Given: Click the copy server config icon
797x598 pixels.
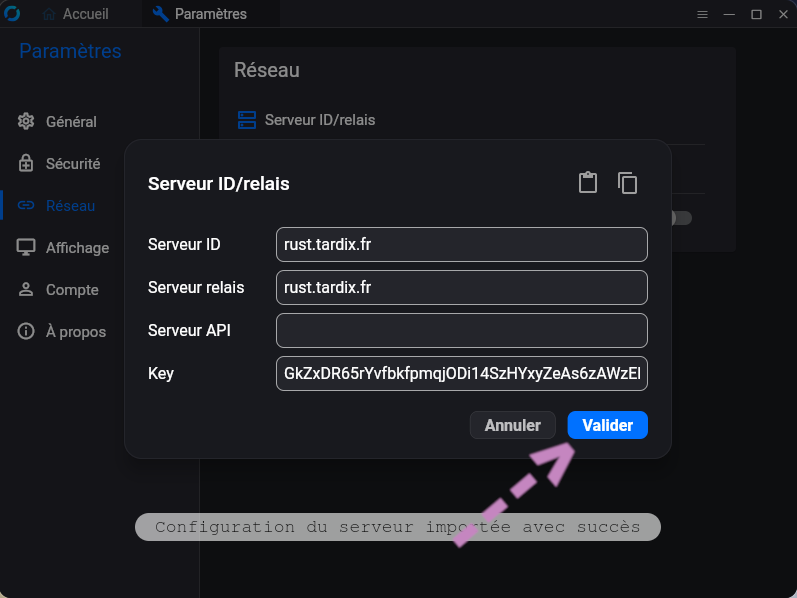Looking at the screenshot, I should click(627, 183).
